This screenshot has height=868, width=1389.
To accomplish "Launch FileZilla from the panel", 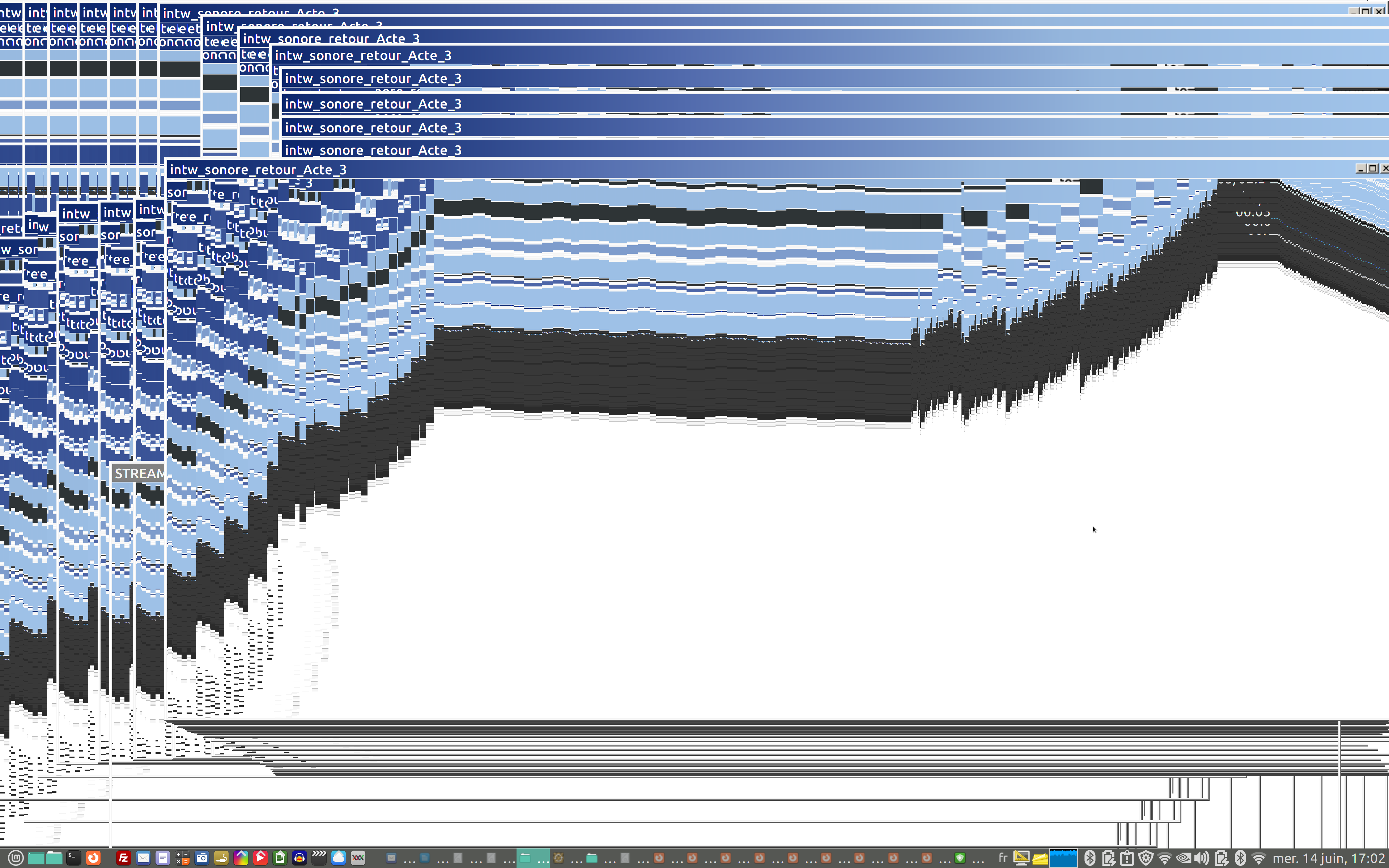I will 123,858.
